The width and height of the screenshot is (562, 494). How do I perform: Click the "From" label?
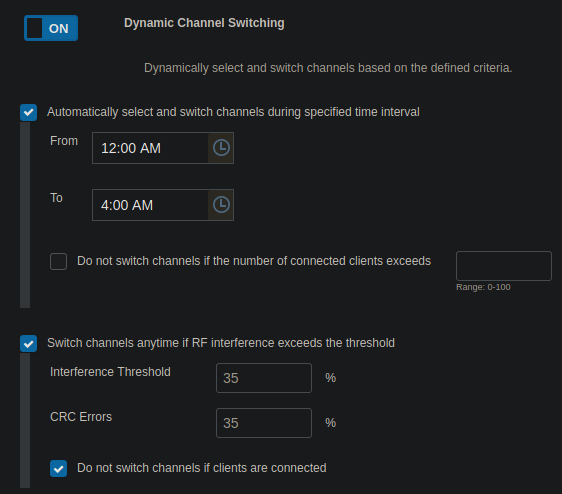64,141
